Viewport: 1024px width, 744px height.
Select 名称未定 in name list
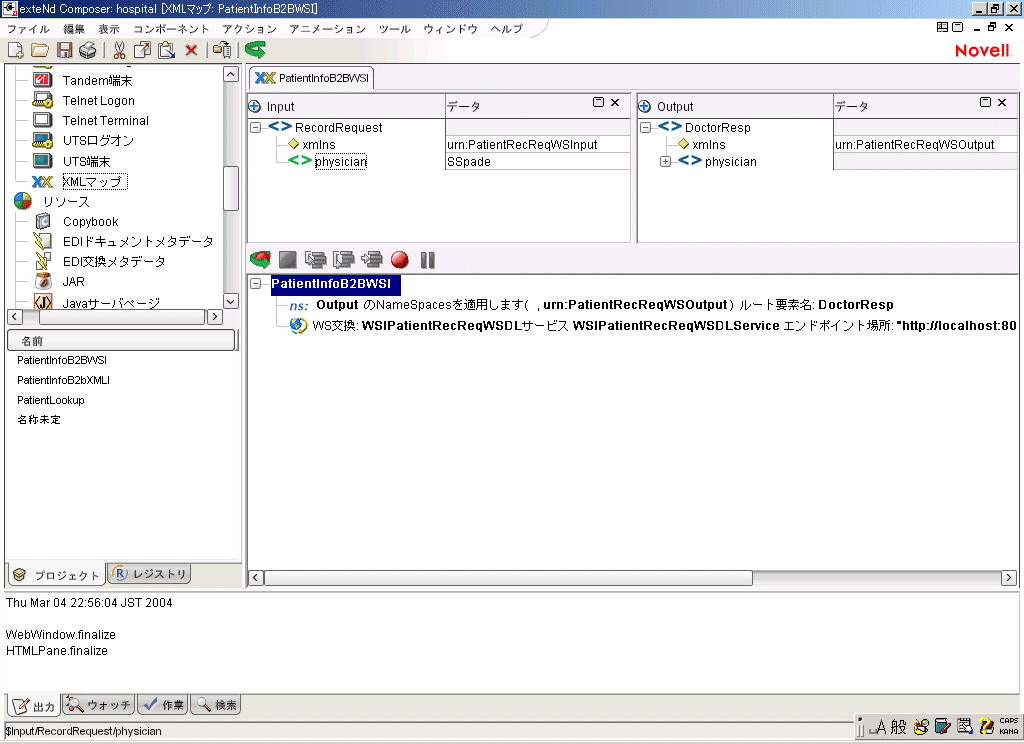pyautogui.click(x=39, y=419)
